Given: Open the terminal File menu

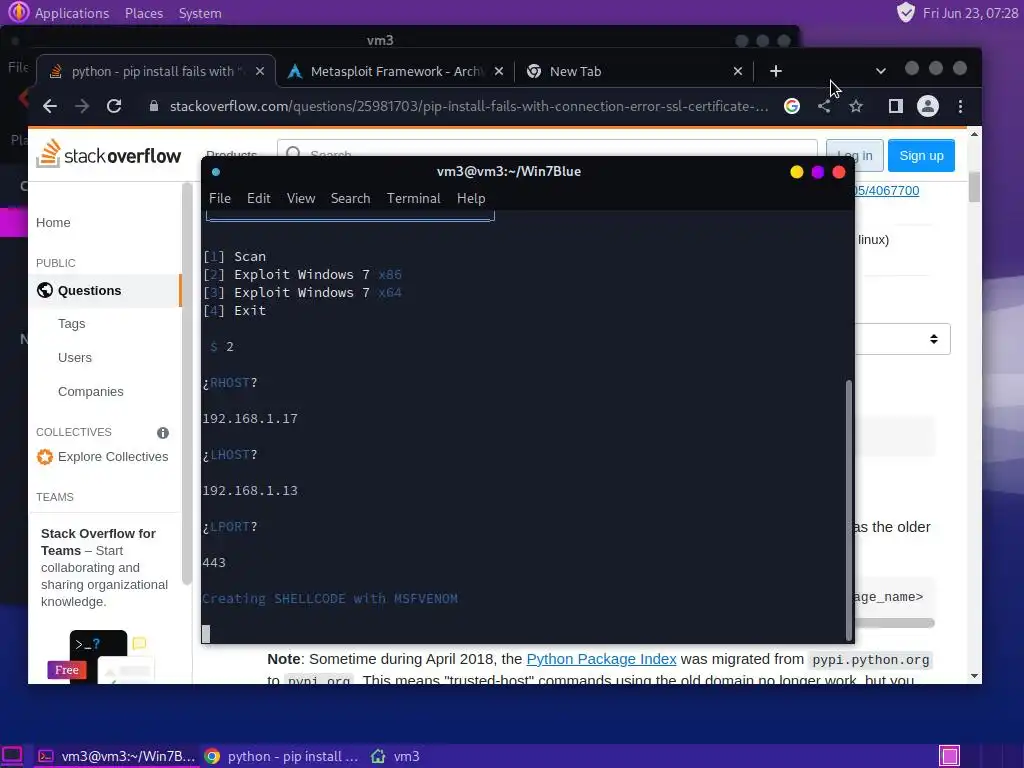Looking at the screenshot, I should click(x=219, y=199).
